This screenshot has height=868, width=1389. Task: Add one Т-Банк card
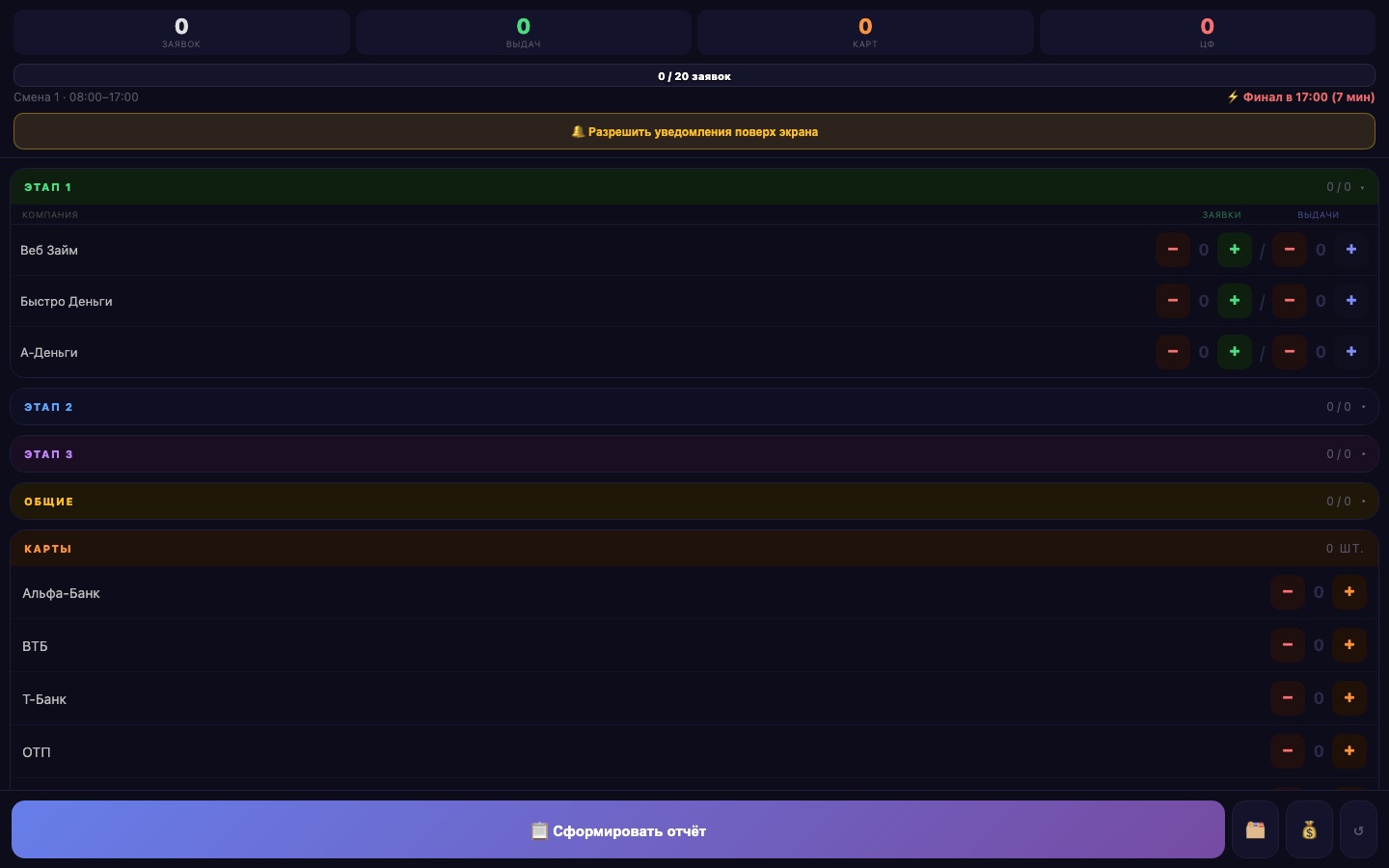[x=1349, y=698]
